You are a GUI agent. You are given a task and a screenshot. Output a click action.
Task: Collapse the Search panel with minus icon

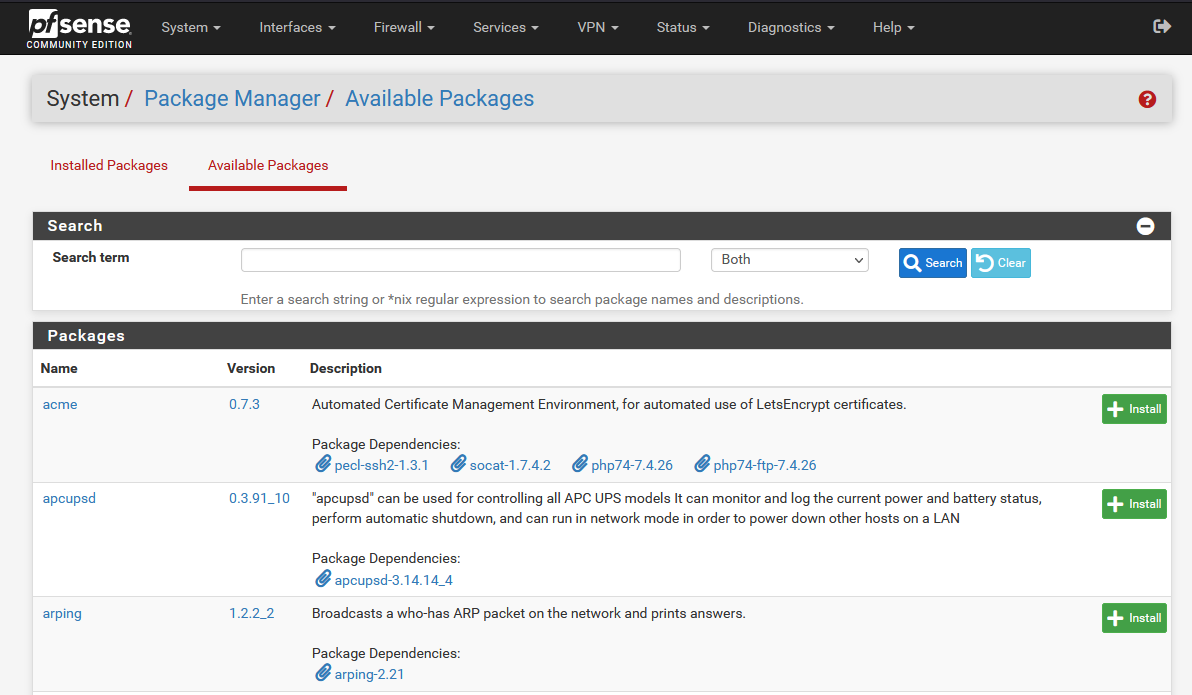1145,226
